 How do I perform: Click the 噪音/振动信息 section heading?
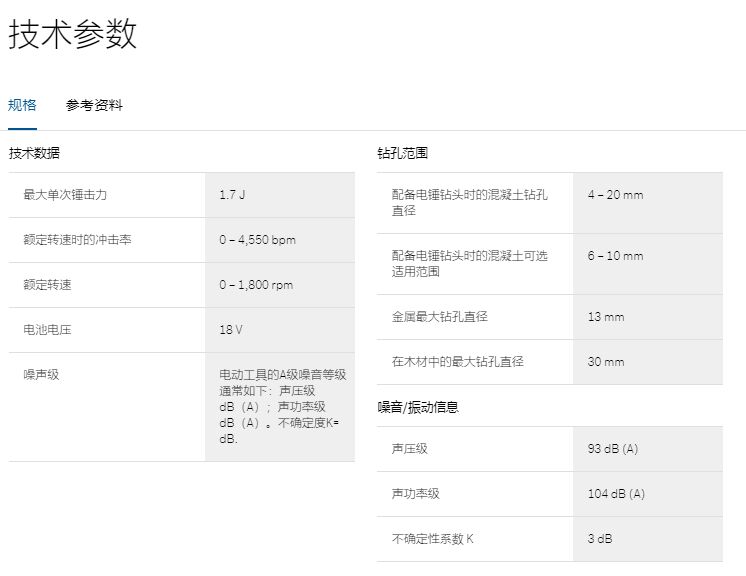coord(418,407)
